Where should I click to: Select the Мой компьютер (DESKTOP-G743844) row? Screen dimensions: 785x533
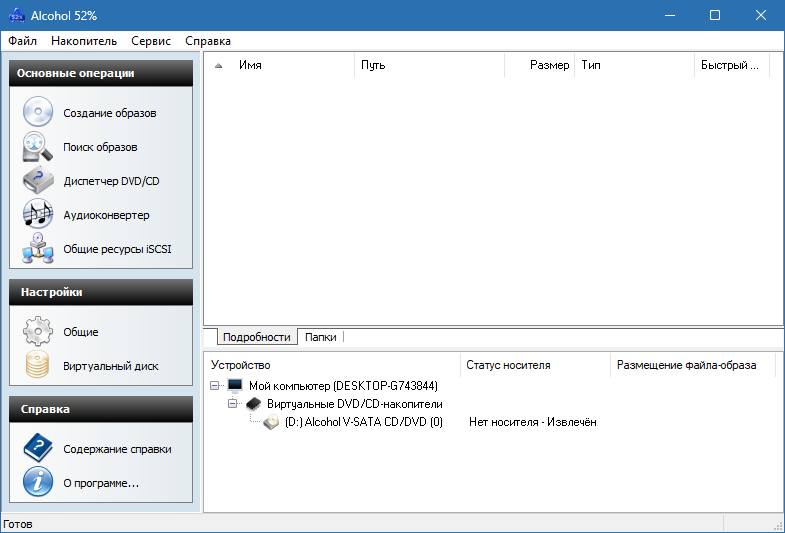[343, 385]
